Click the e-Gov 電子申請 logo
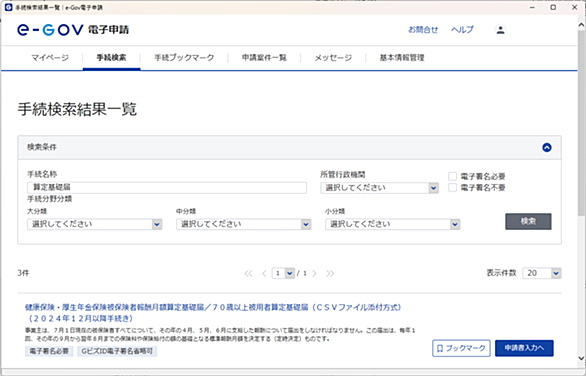Screen dimensions: 586x376 coord(73,30)
